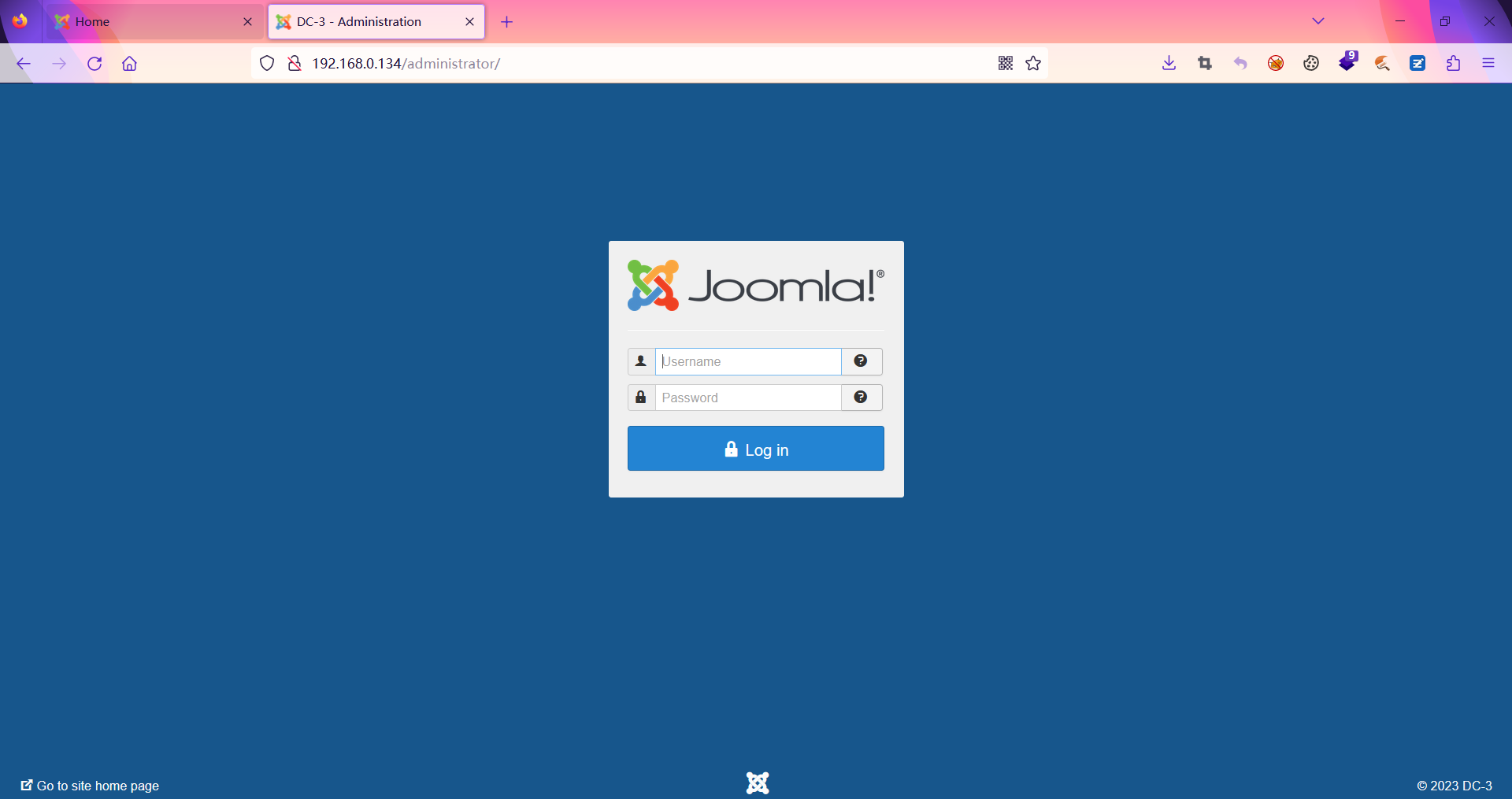Close the Home tab
This screenshot has height=799, width=1512.
tap(247, 21)
